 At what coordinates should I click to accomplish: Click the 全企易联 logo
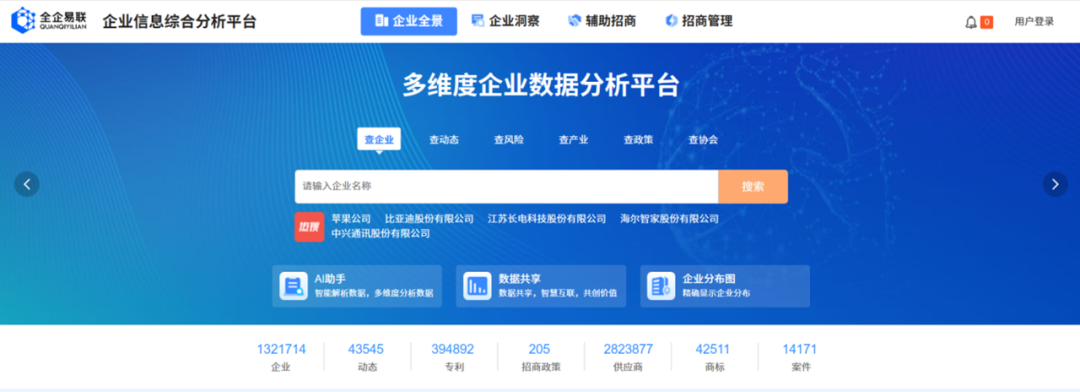click(49, 21)
